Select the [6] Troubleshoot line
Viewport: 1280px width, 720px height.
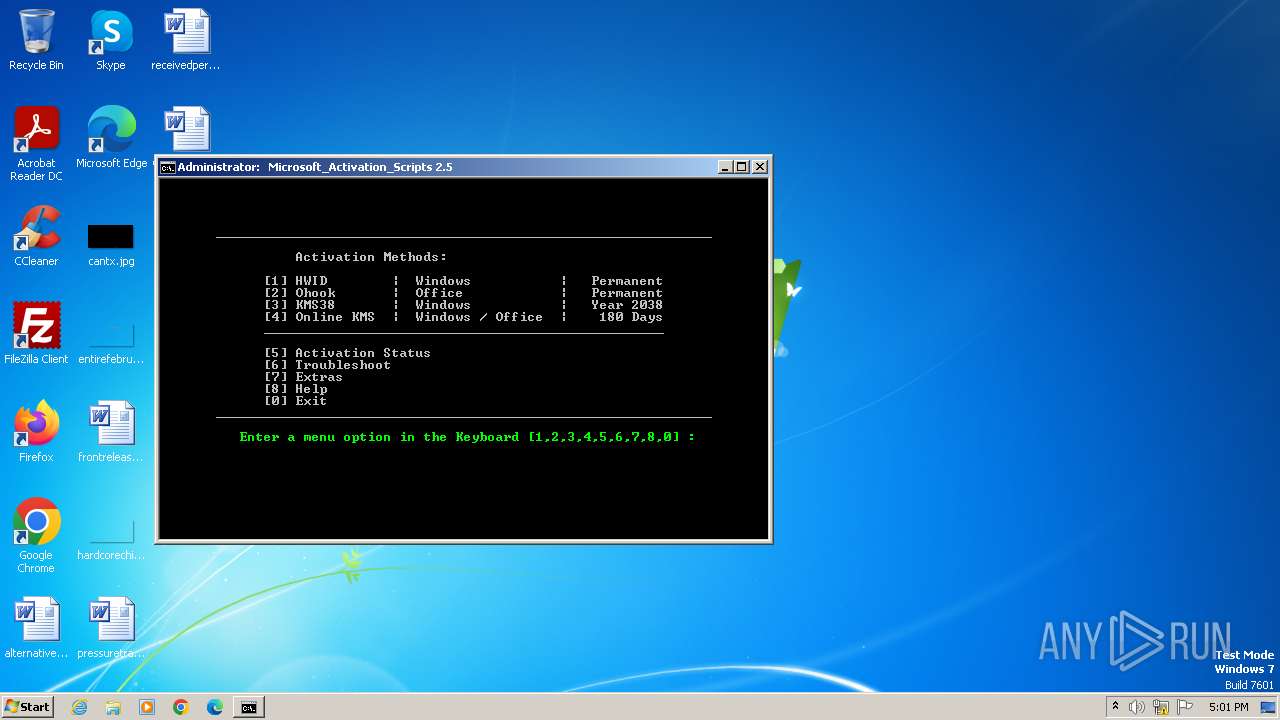[328, 365]
